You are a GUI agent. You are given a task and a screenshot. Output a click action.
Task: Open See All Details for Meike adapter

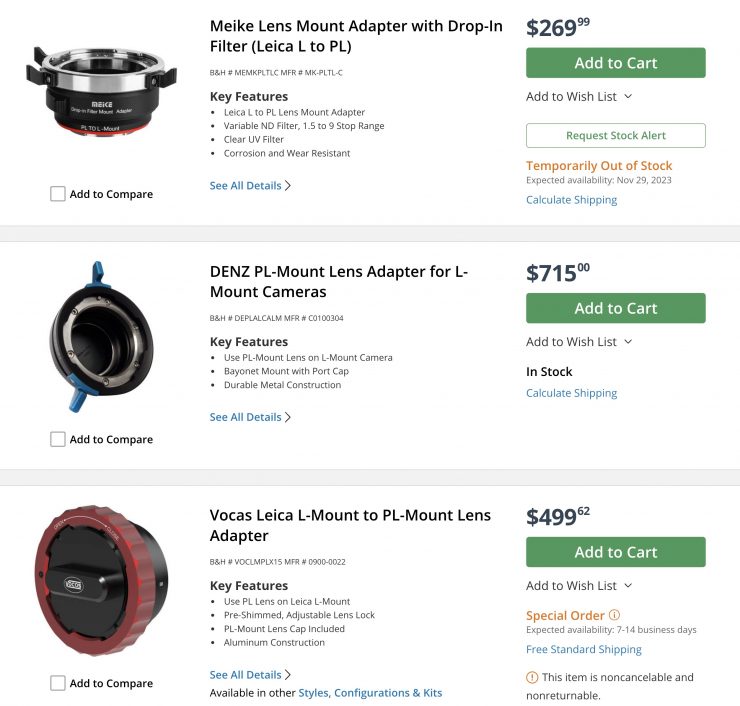coord(250,185)
